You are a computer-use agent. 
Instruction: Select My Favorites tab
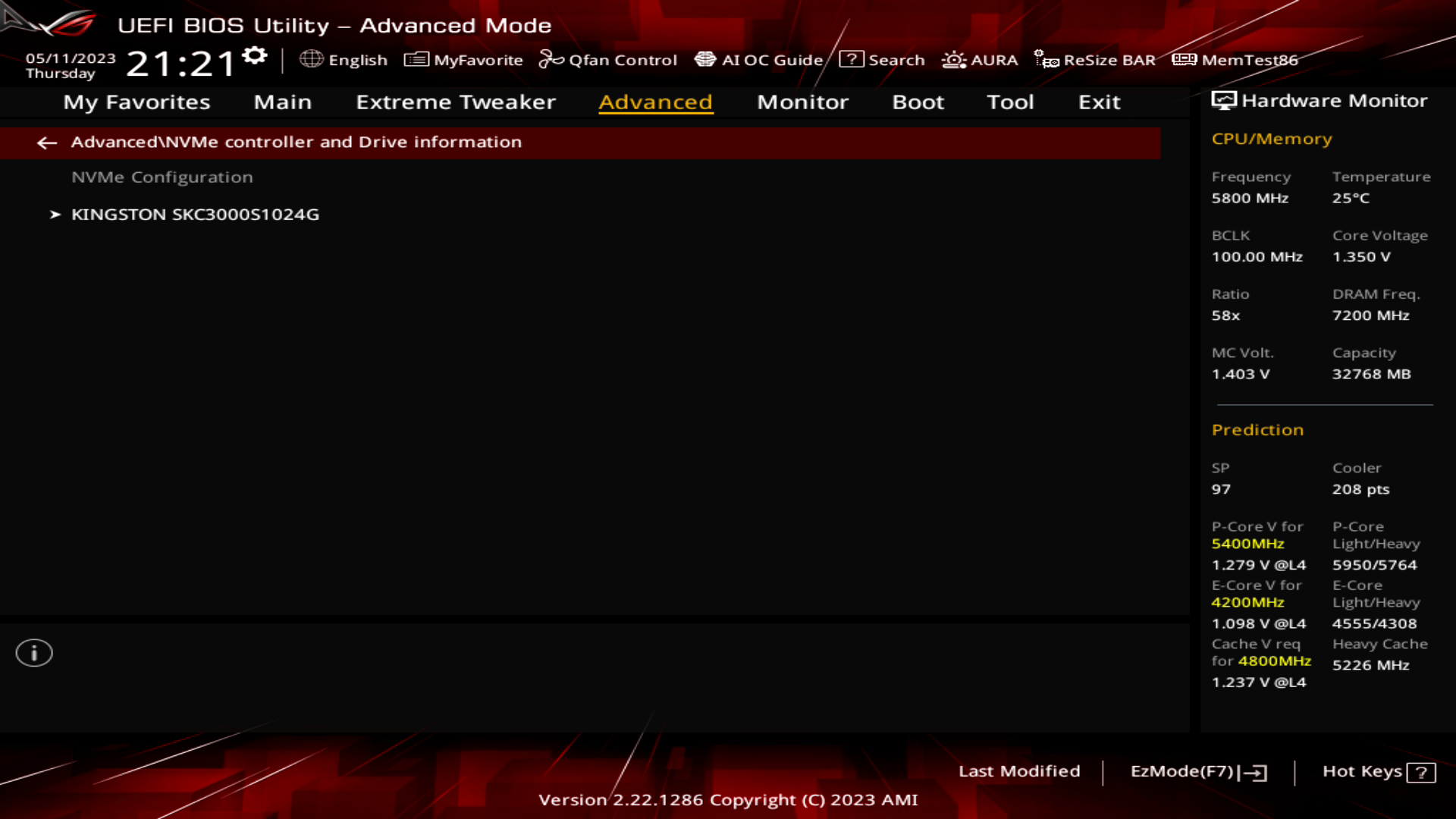tap(137, 101)
